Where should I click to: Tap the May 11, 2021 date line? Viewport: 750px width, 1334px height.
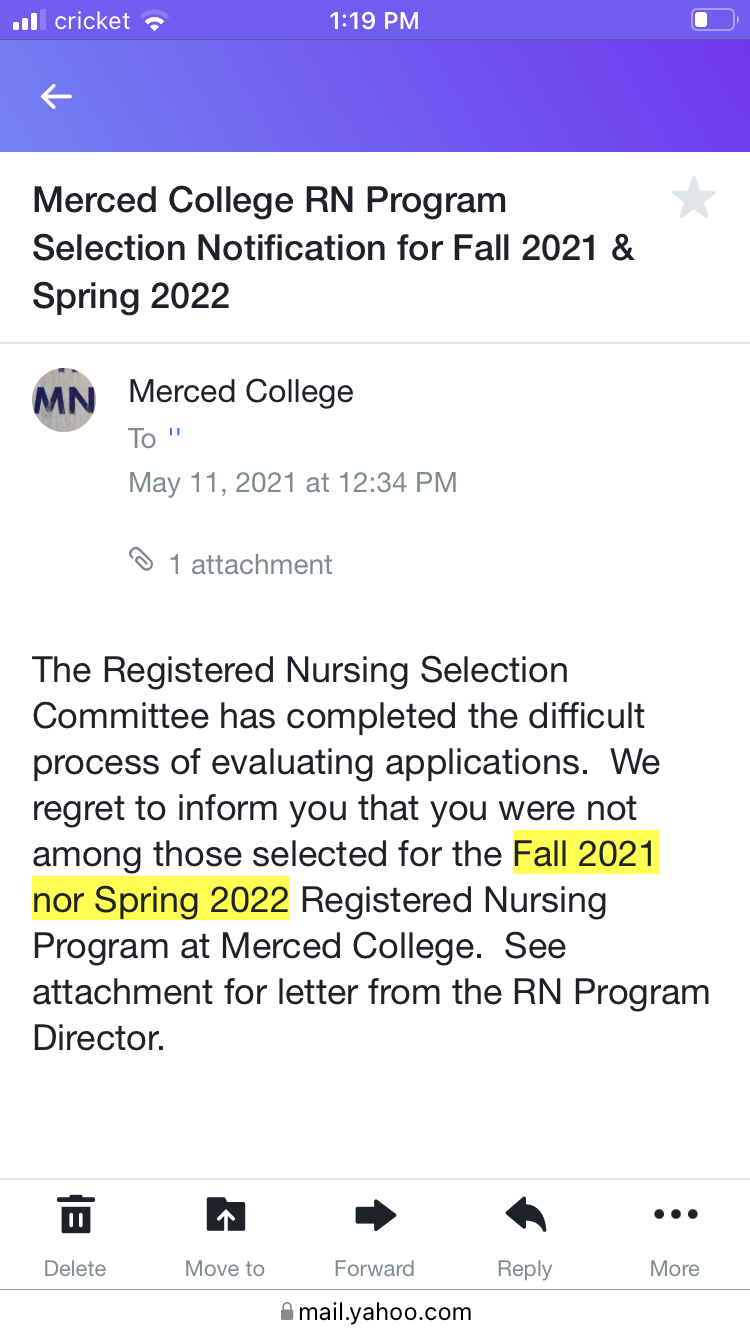[293, 483]
